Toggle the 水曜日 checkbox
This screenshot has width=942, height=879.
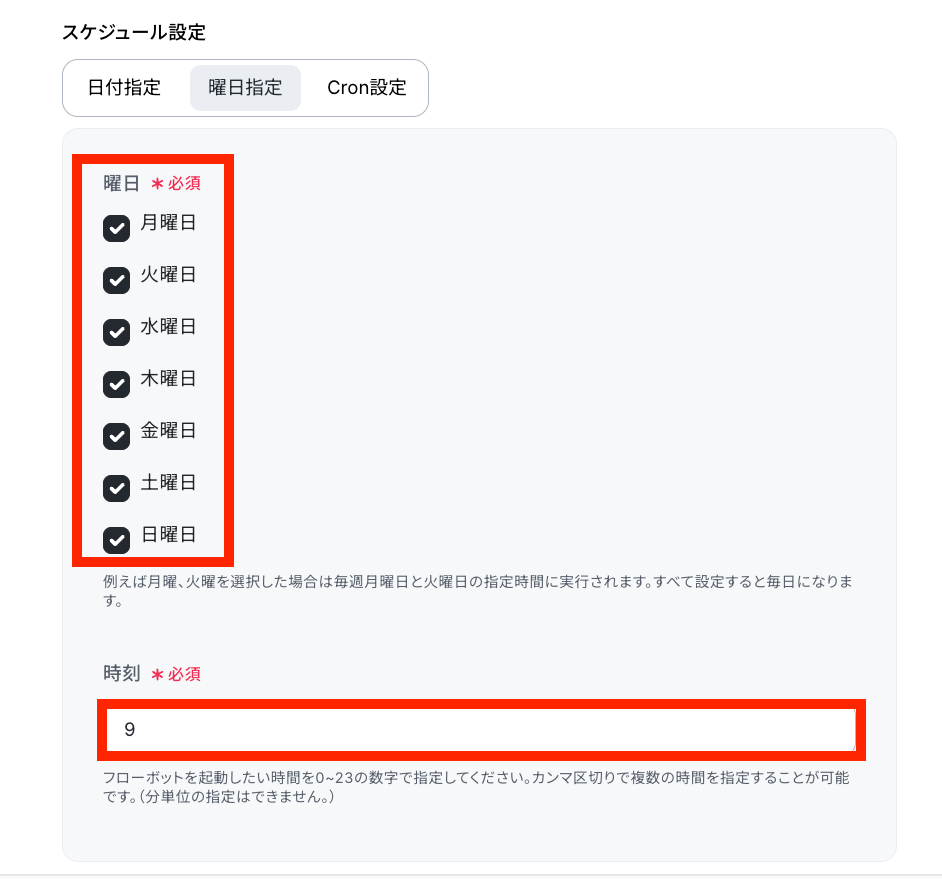pos(117,332)
